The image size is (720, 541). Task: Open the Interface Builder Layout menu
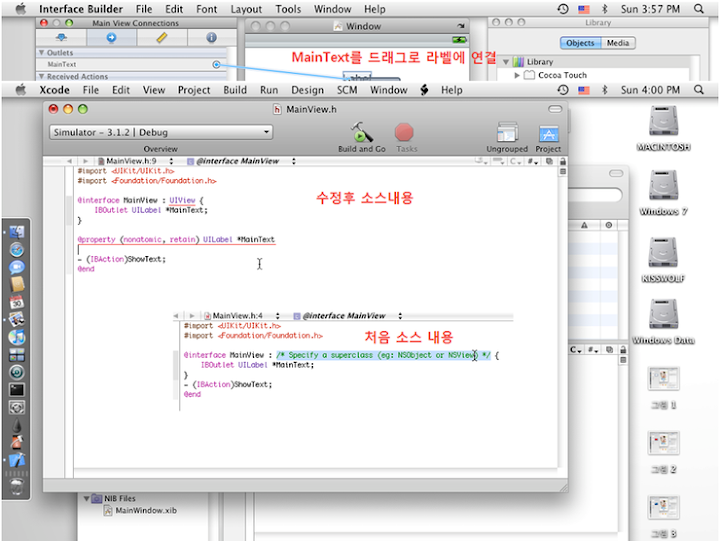point(246,9)
